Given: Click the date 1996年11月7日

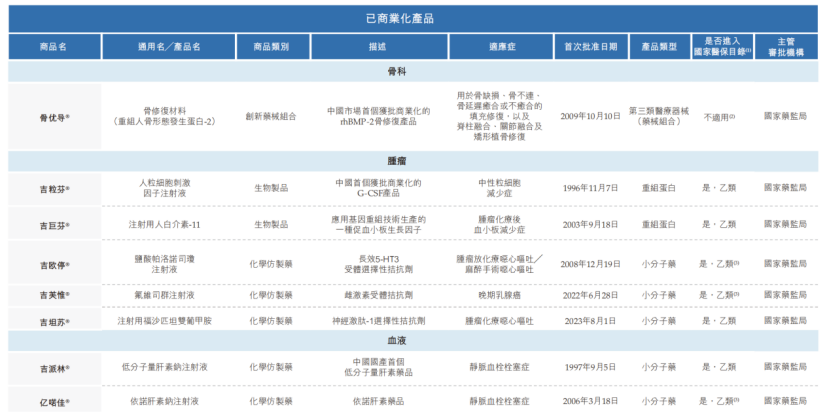Looking at the screenshot, I should (590, 188).
